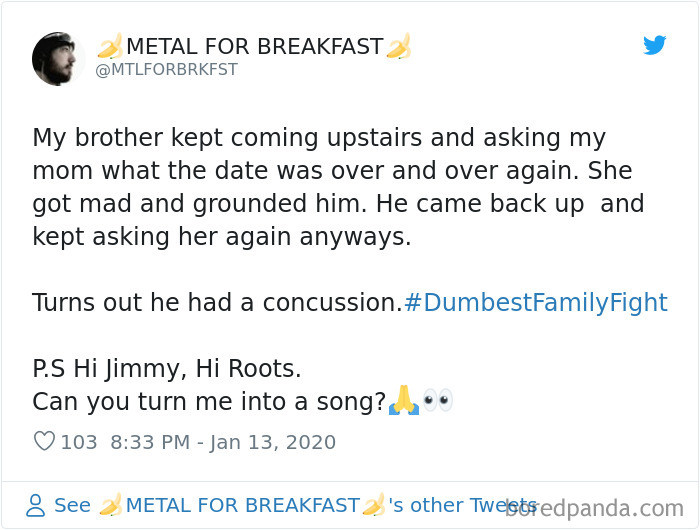
Task: Open the 8:33 PM - Jan 13, 2020 timestamp
Action: (223, 442)
